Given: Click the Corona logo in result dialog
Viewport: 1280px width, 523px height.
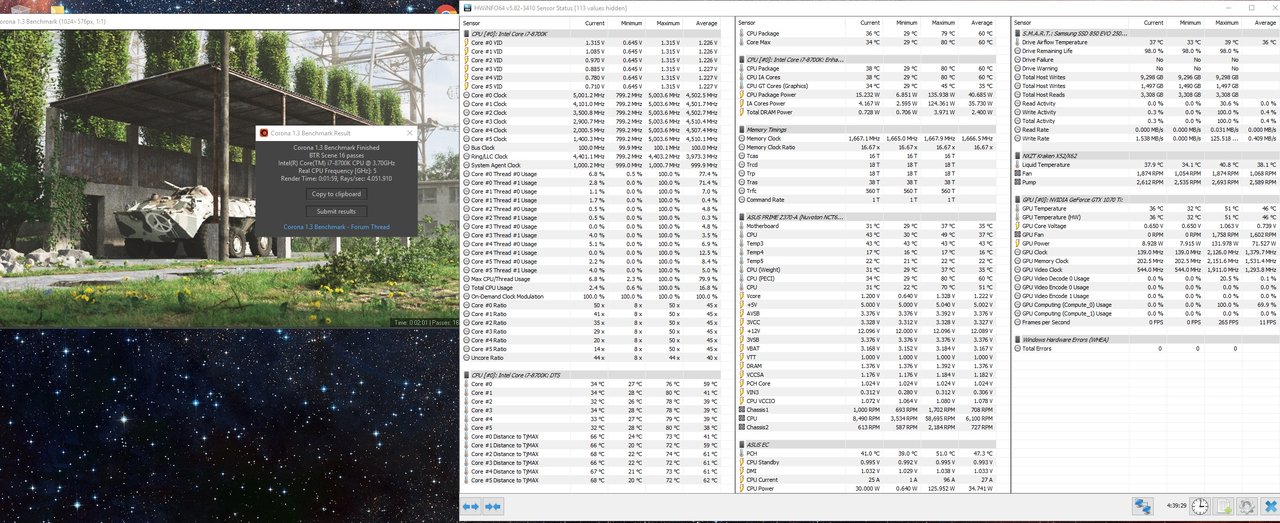Looking at the screenshot, I should coord(264,132).
